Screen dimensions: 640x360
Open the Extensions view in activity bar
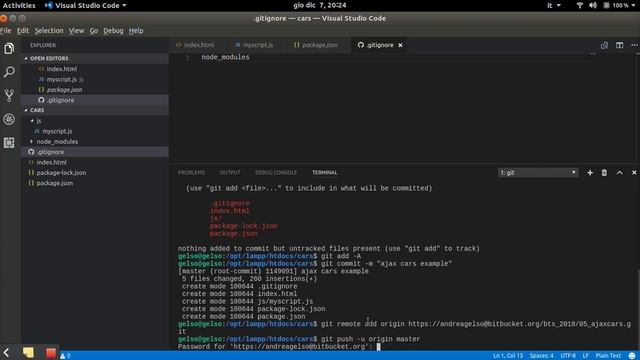[x=9, y=142]
